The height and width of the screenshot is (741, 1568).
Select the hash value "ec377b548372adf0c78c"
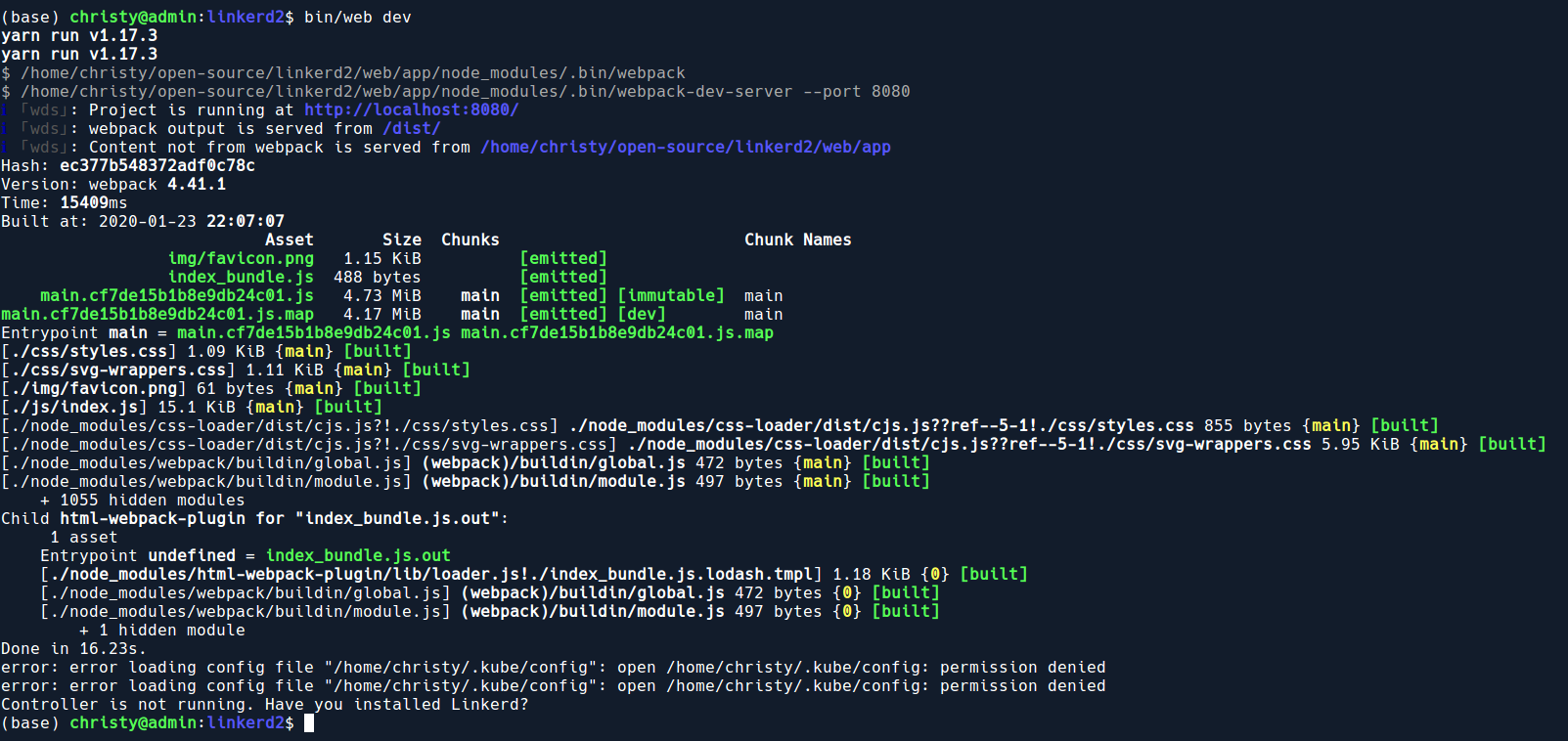157,165
